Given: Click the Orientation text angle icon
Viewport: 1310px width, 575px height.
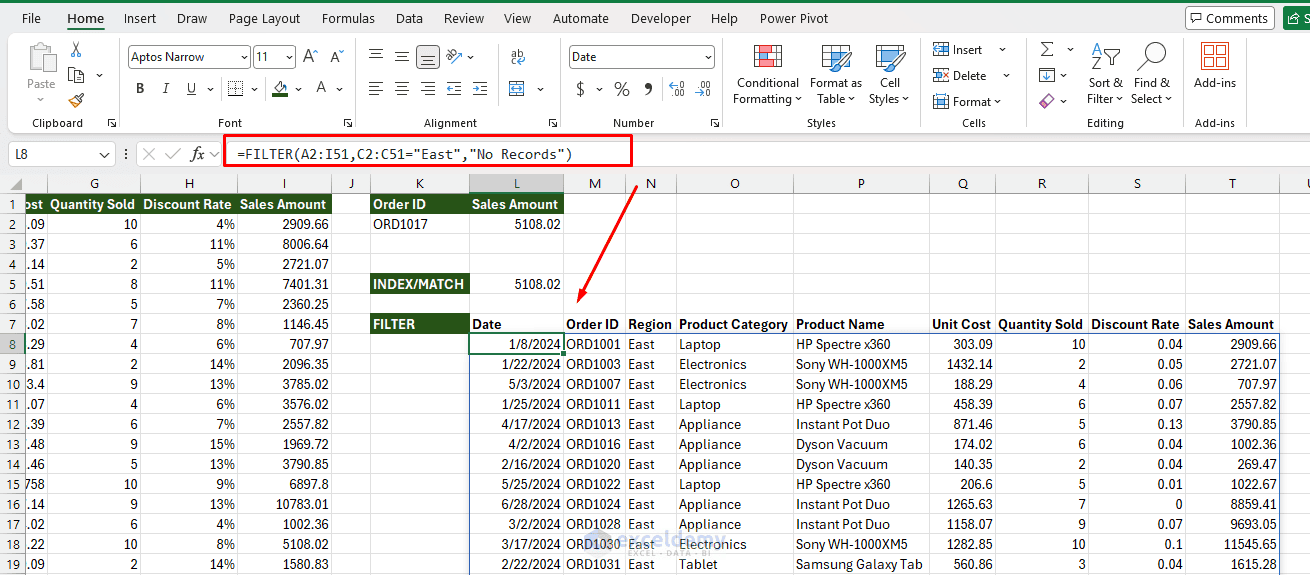Looking at the screenshot, I should point(454,57).
